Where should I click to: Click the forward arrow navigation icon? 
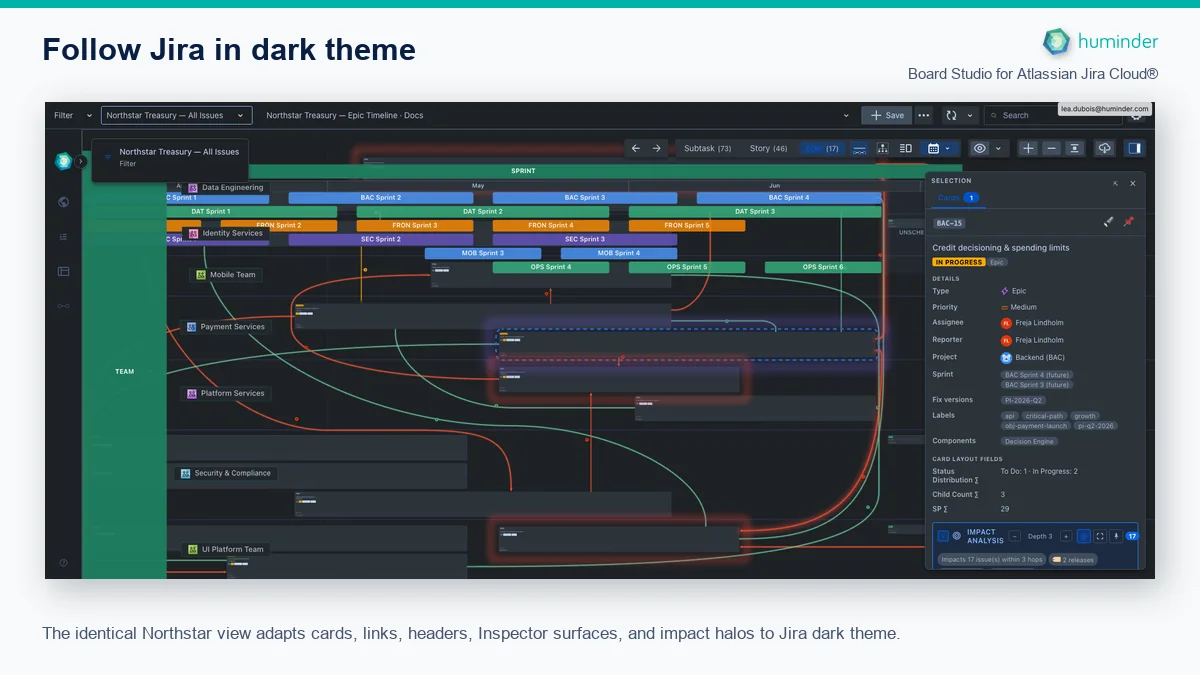tap(657, 148)
